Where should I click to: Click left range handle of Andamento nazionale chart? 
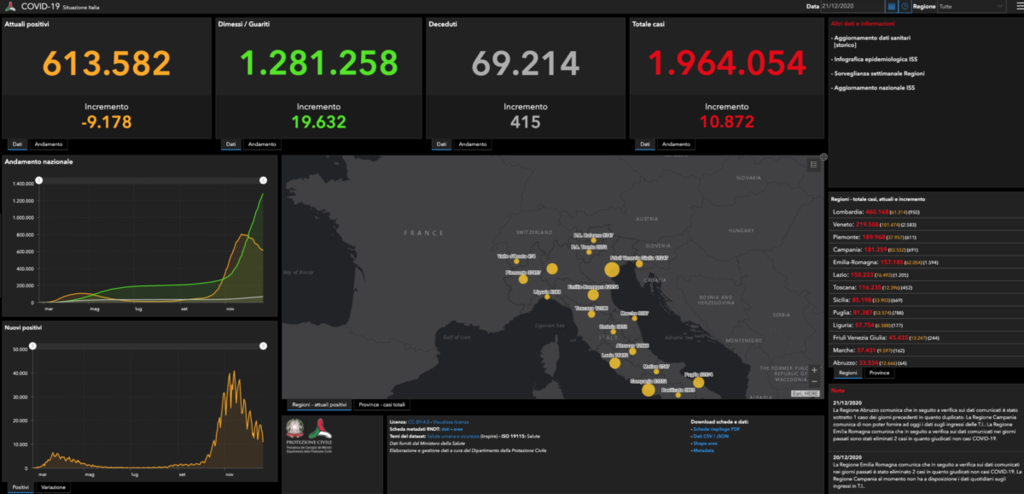[x=39, y=180]
